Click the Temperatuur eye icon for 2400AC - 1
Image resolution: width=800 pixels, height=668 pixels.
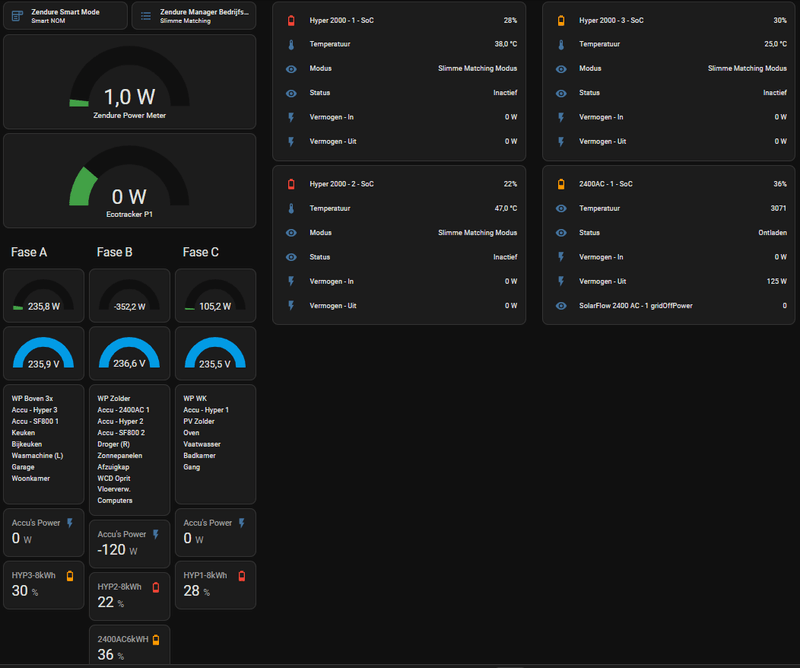(561, 209)
